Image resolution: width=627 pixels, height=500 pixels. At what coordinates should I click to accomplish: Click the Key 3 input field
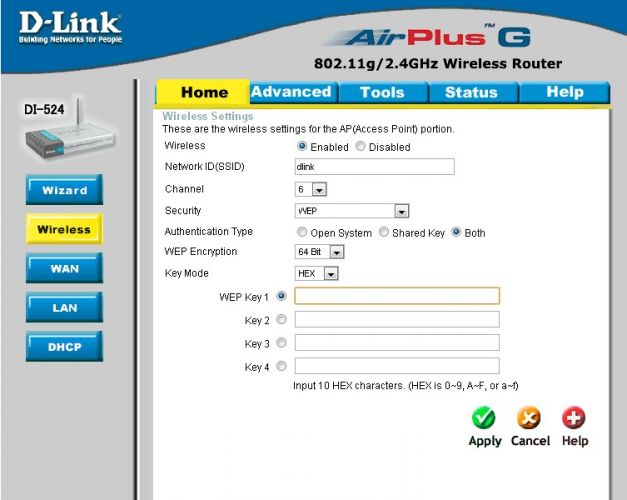click(x=397, y=343)
